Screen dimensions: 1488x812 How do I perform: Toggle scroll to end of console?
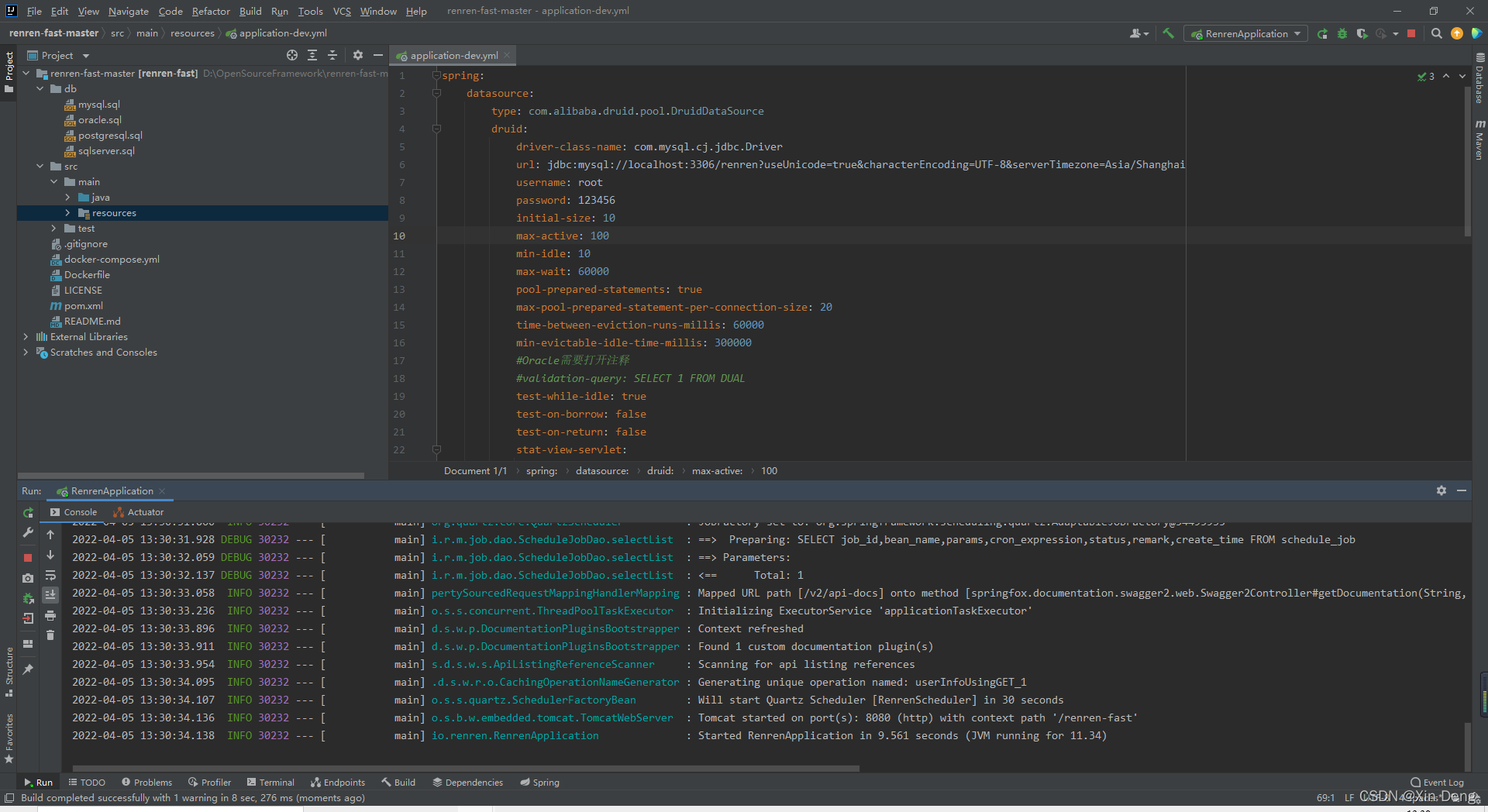pos(50,595)
